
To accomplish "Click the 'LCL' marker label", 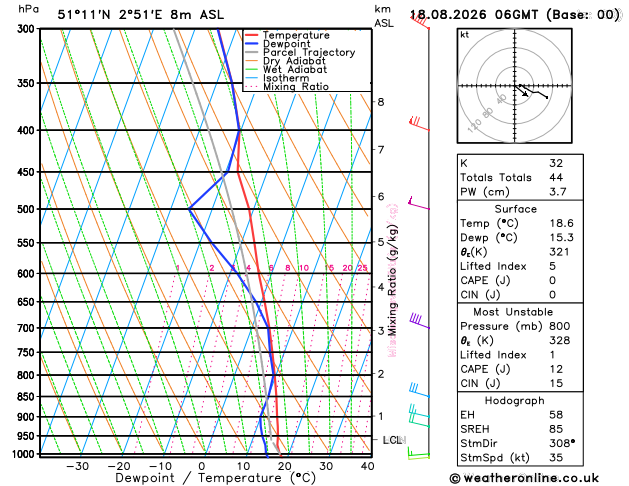I will click(394, 440).
